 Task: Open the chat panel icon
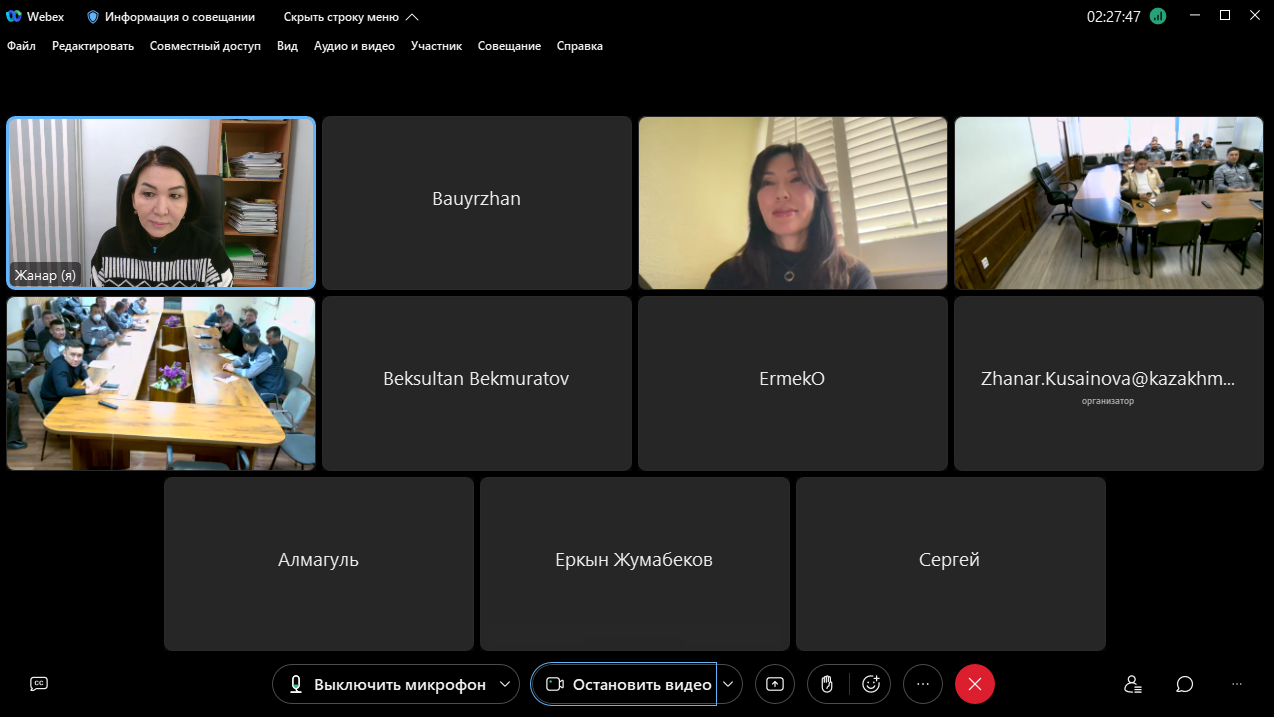click(x=1185, y=684)
